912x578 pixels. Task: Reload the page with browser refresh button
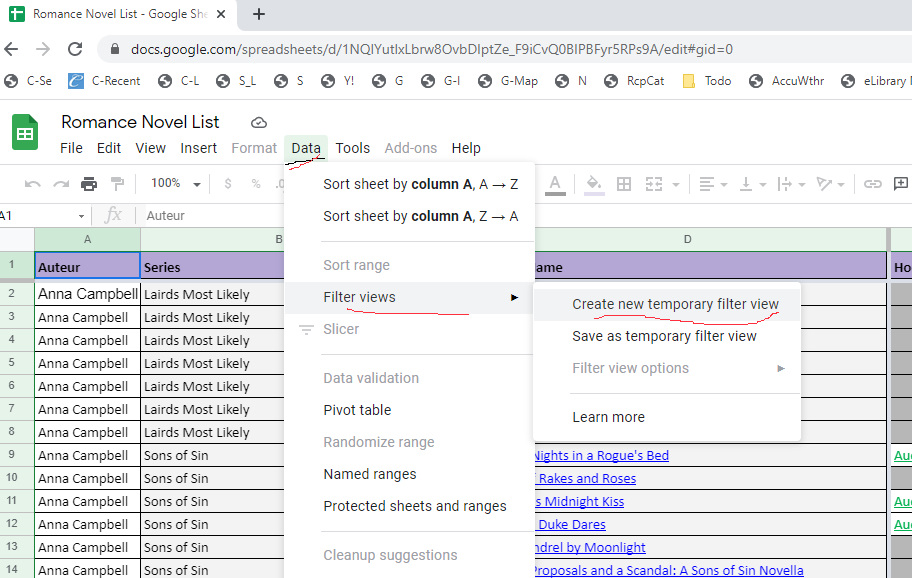[75, 48]
